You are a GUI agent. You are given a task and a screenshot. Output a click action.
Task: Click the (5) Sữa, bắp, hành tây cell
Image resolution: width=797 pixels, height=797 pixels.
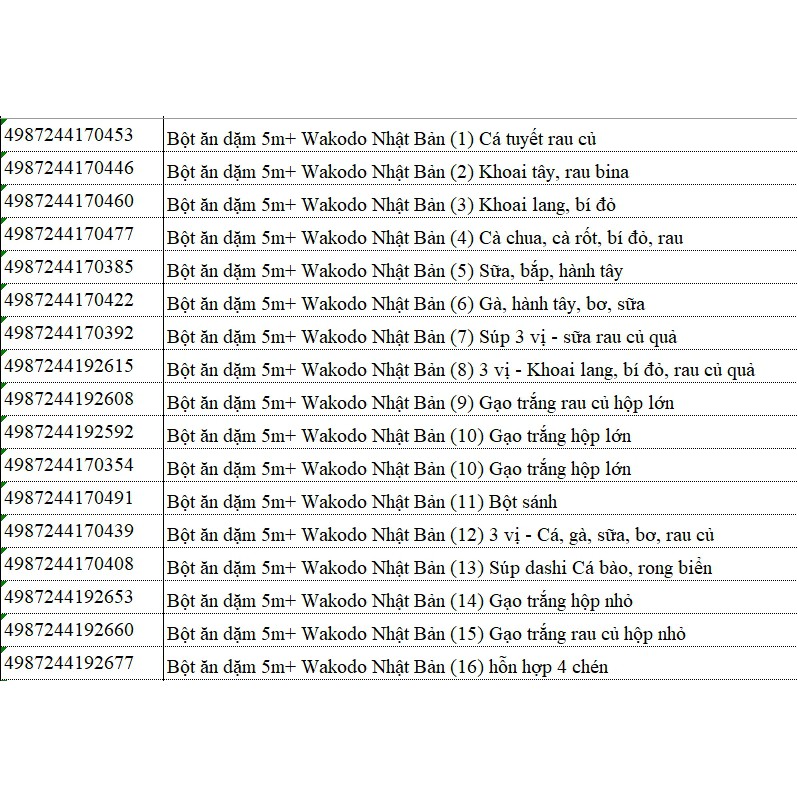point(480,267)
